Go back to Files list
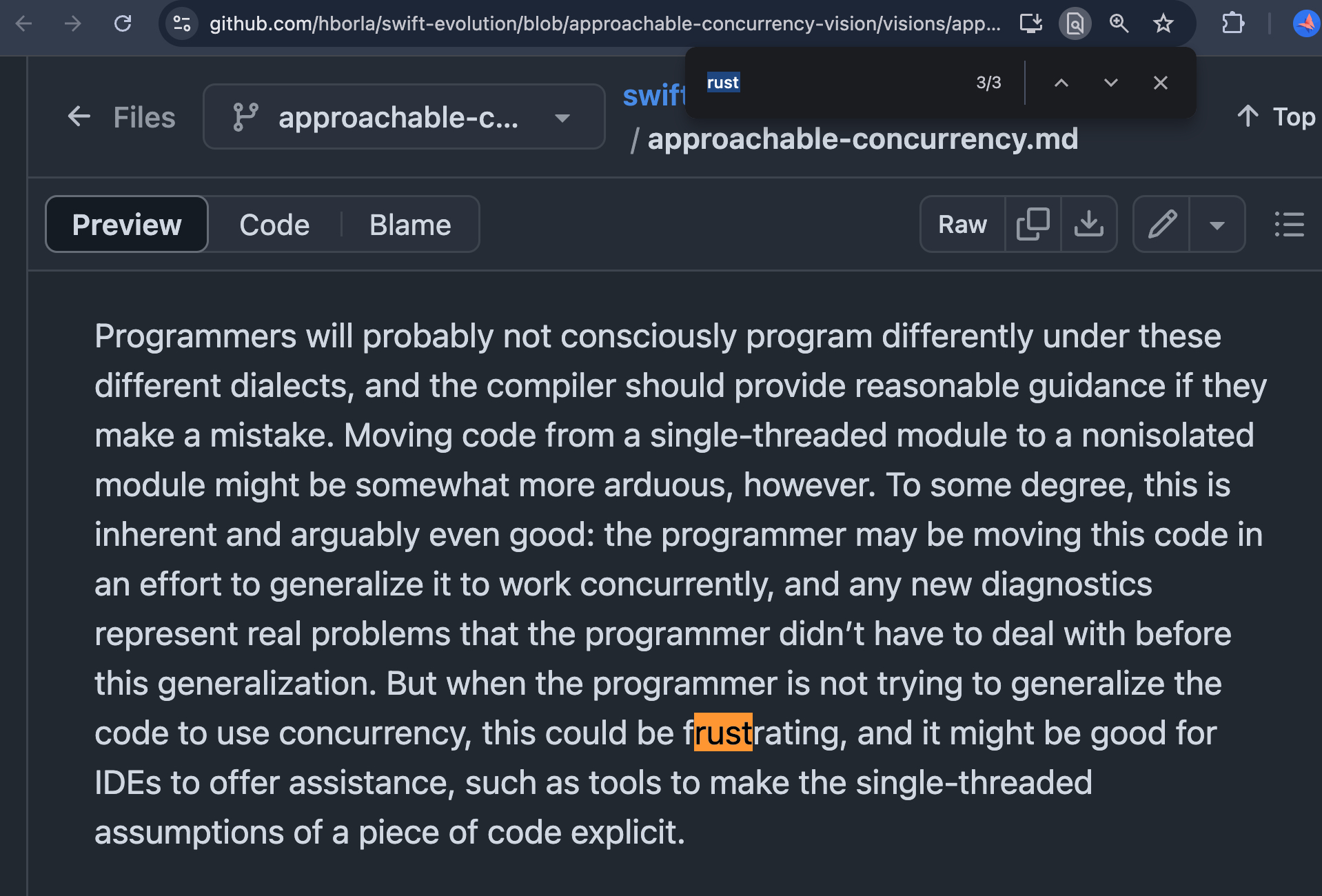This screenshot has height=896, width=1322. (122, 117)
